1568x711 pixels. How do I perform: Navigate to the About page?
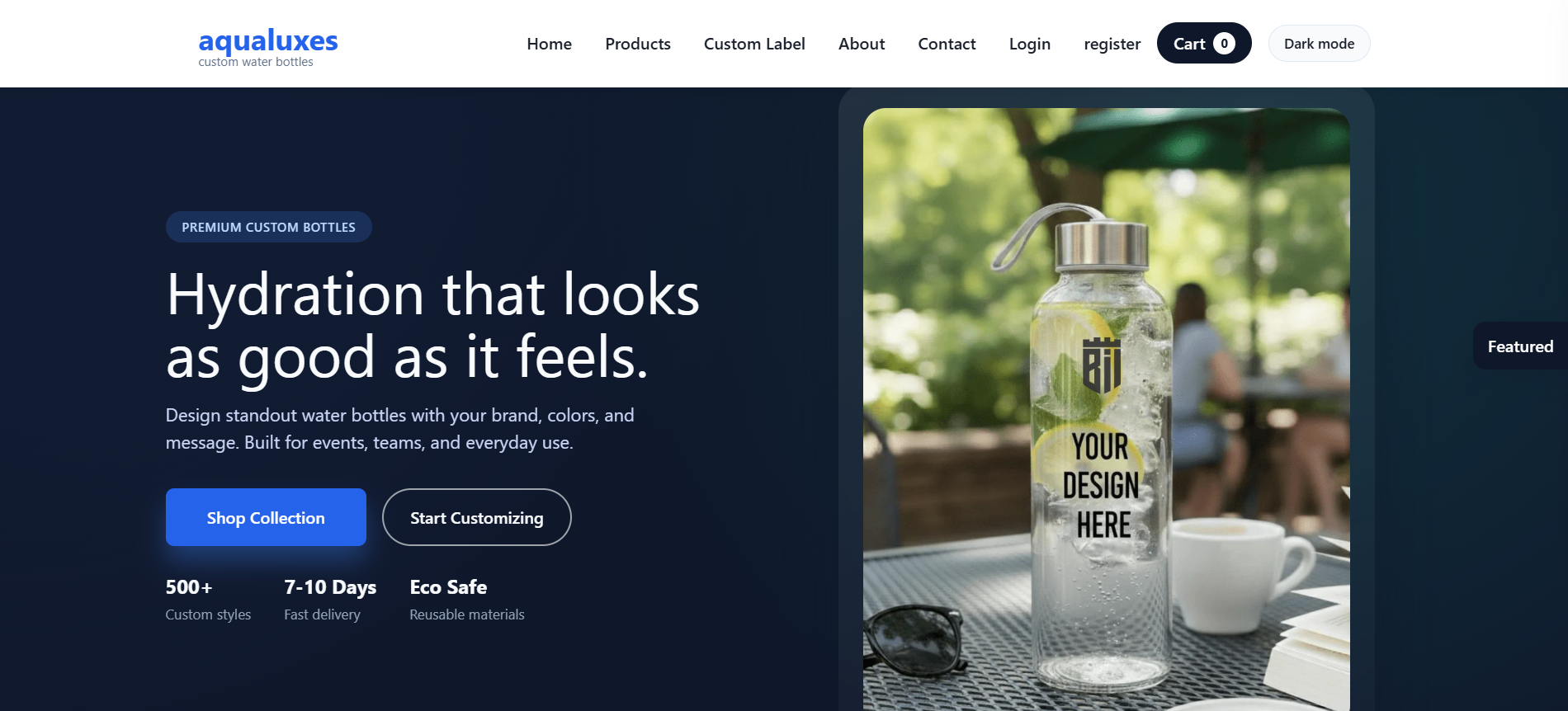point(861,44)
